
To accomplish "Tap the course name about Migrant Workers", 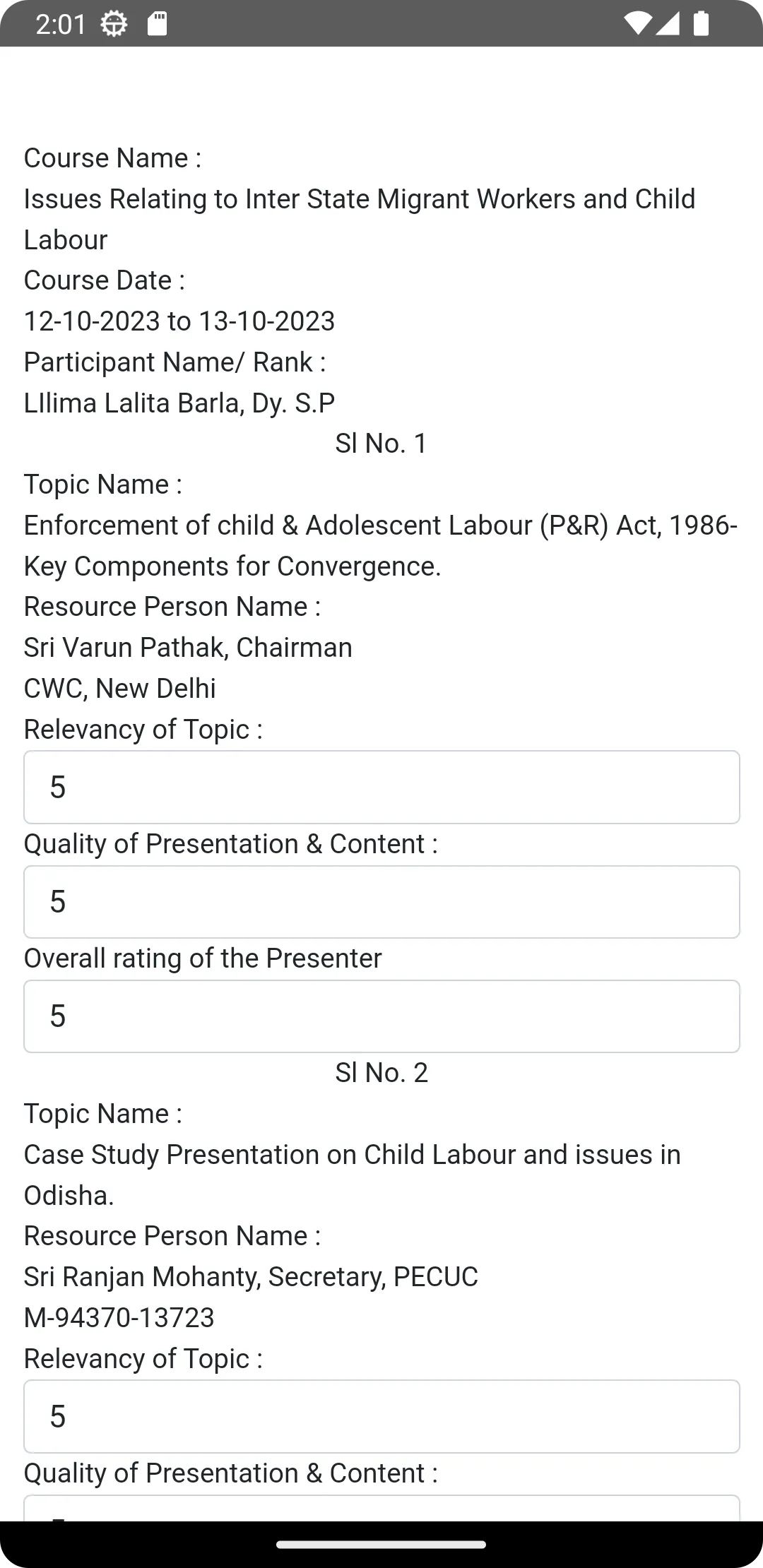I will [x=360, y=220].
